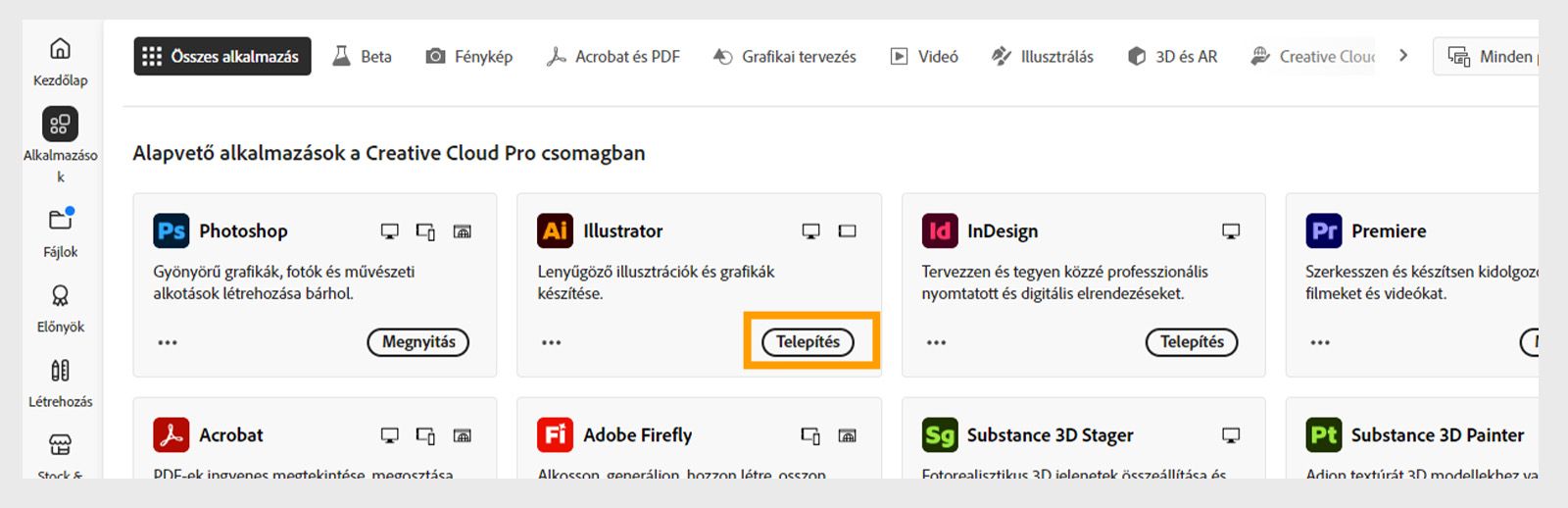This screenshot has width=1568, height=508.
Task: Click Telepítés to install InDesign
Action: (x=1192, y=342)
